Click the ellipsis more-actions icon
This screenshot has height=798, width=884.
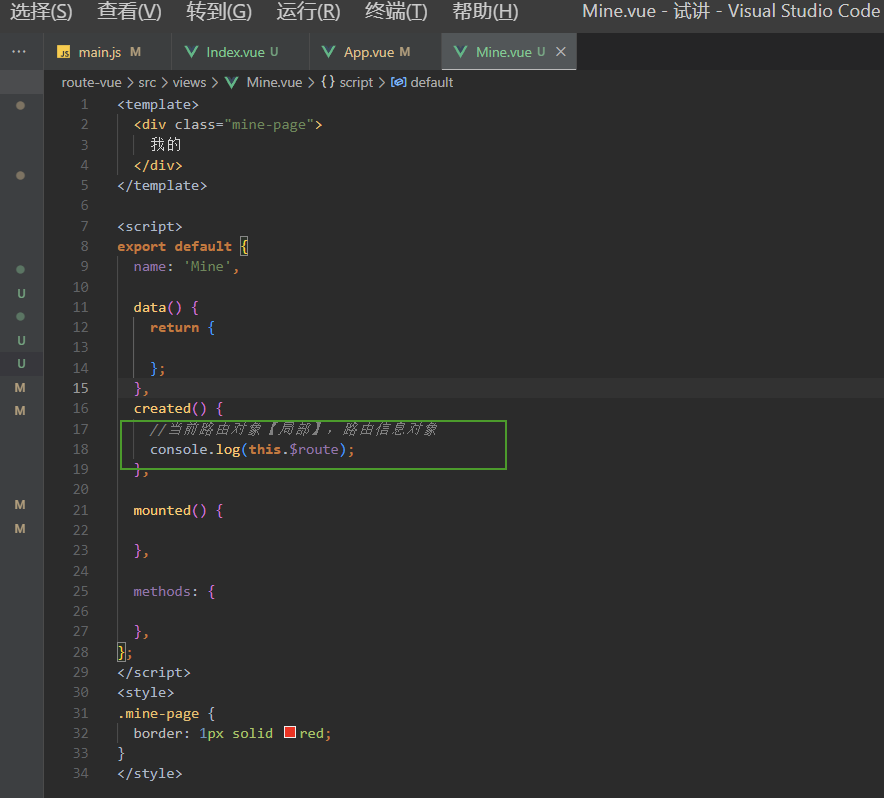click(x=19, y=51)
